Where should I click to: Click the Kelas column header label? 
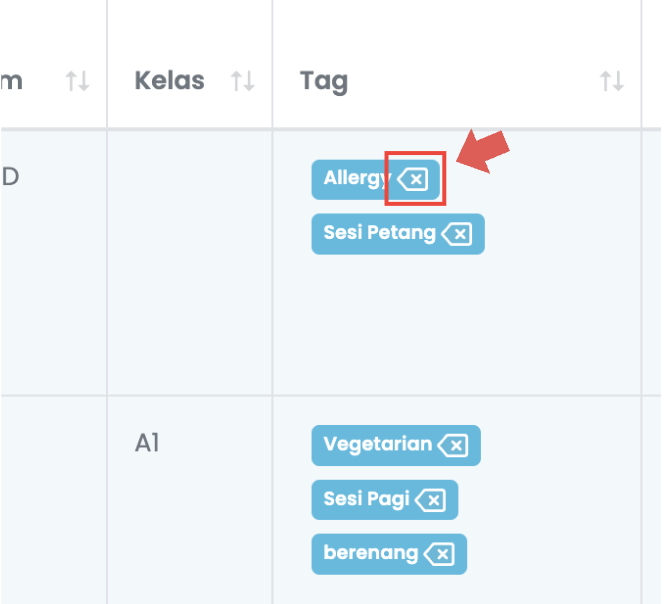(170, 81)
